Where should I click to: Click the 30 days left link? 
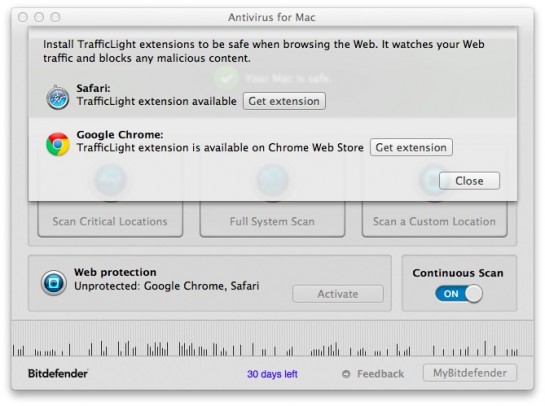point(272,374)
